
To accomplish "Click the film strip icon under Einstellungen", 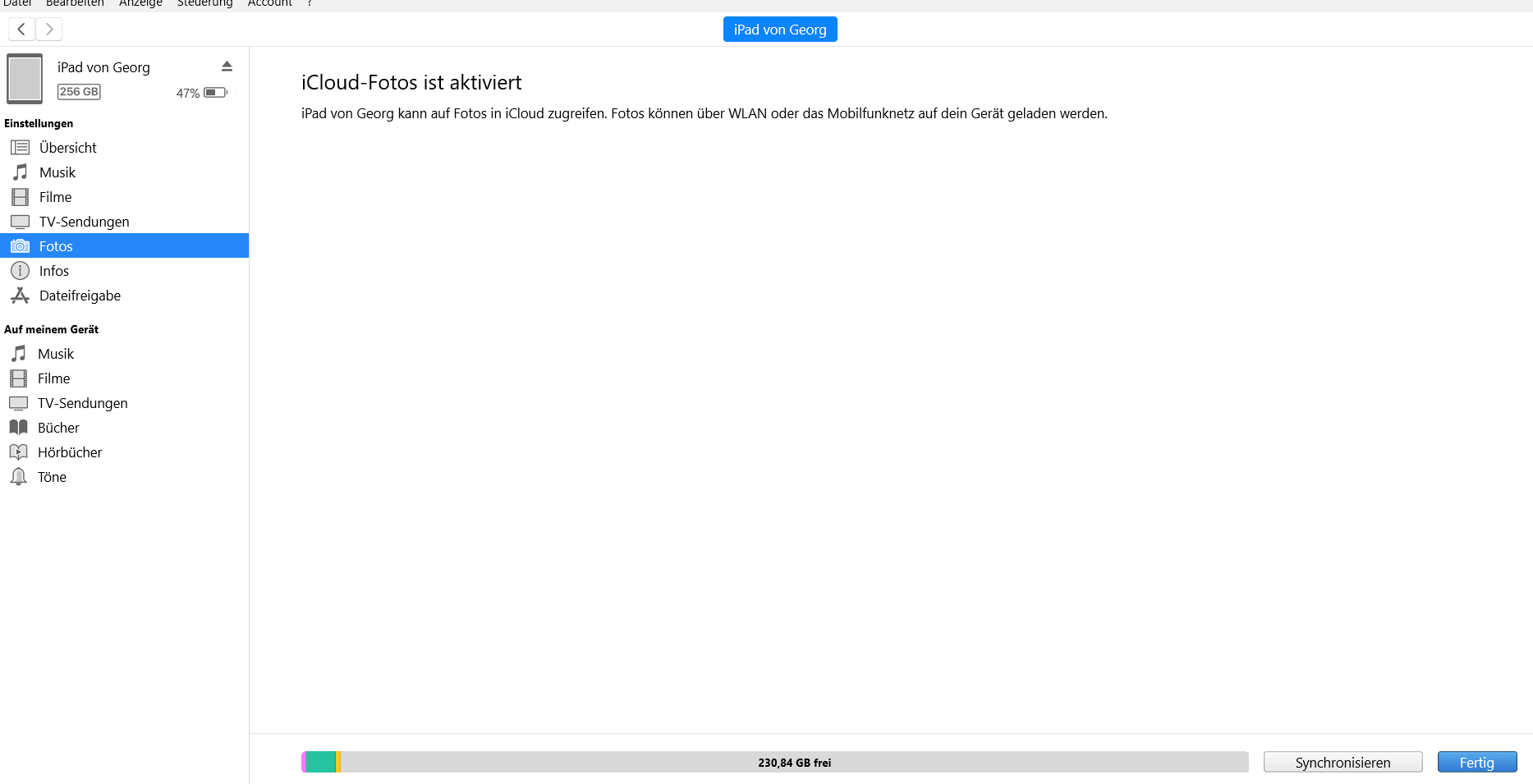I will coord(20,197).
